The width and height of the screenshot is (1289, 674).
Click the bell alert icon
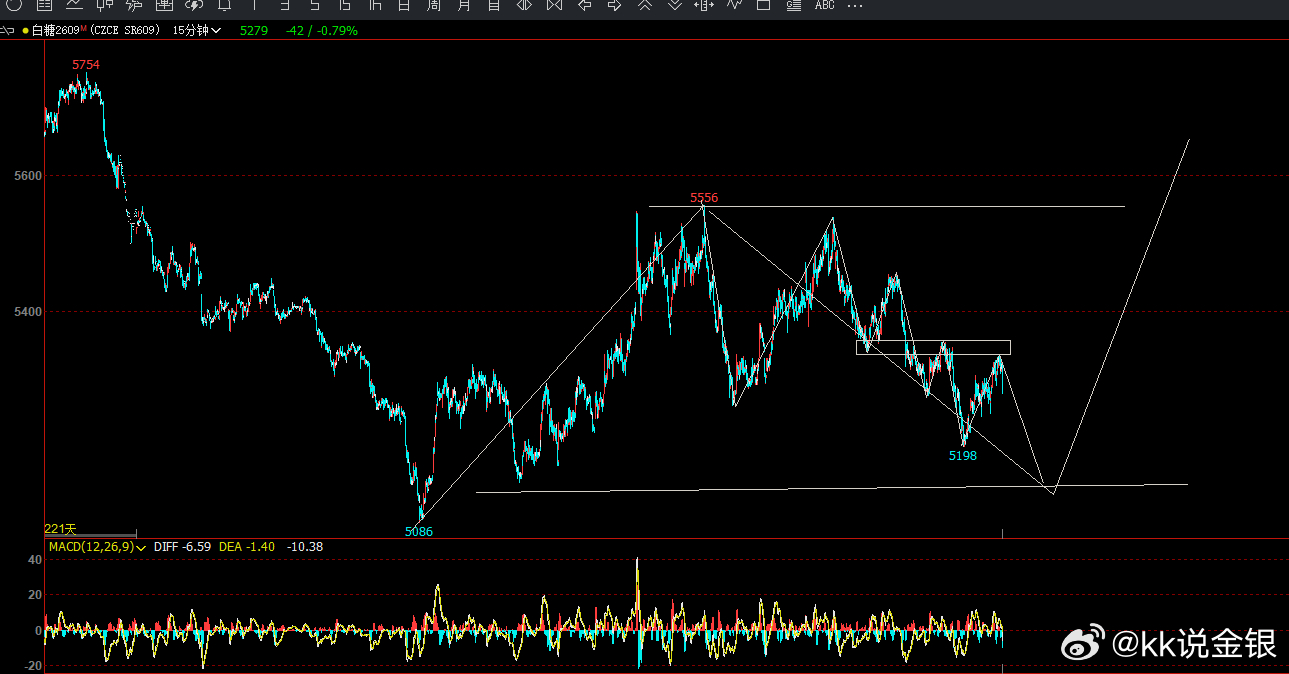click(x=224, y=6)
